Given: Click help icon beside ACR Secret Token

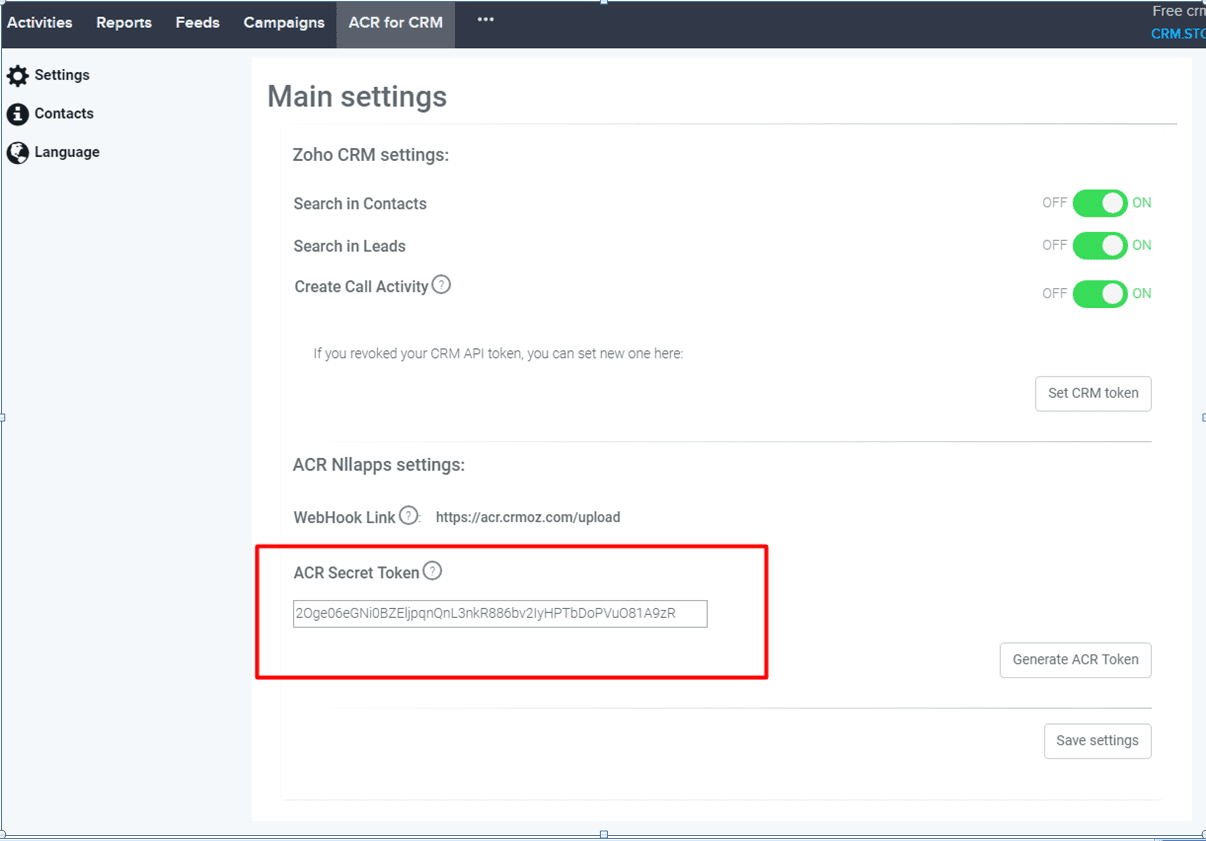Looking at the screenshot, I should (x=432, y=571).
